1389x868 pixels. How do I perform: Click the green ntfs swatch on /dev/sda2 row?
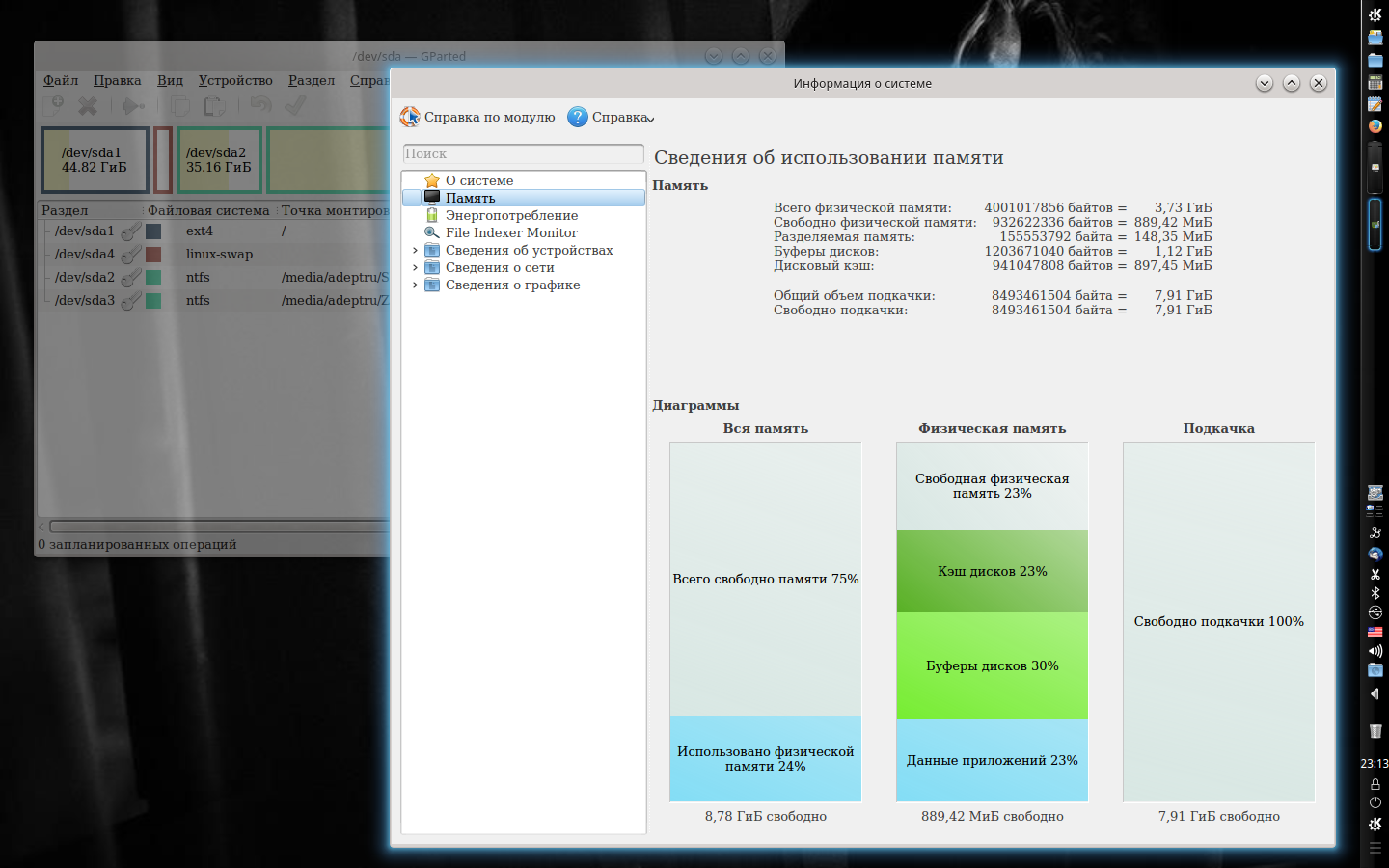tap(153, 278)
